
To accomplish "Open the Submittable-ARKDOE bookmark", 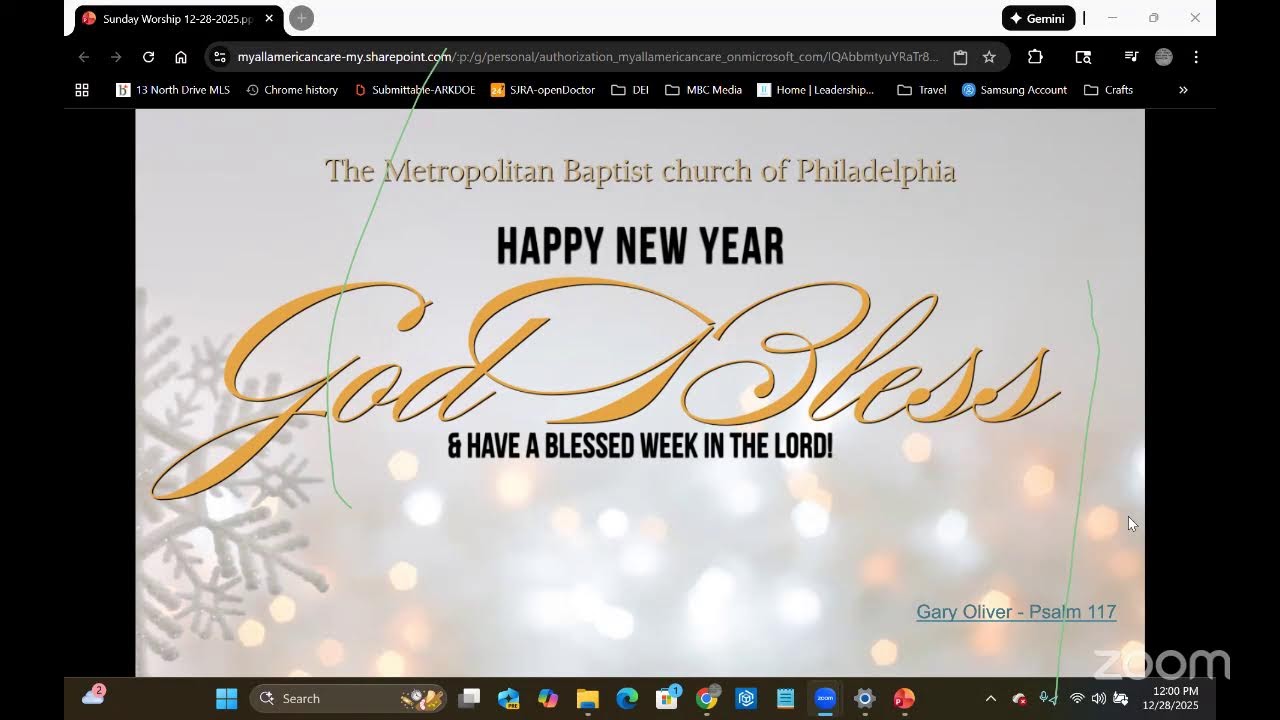I will (415, 90).
